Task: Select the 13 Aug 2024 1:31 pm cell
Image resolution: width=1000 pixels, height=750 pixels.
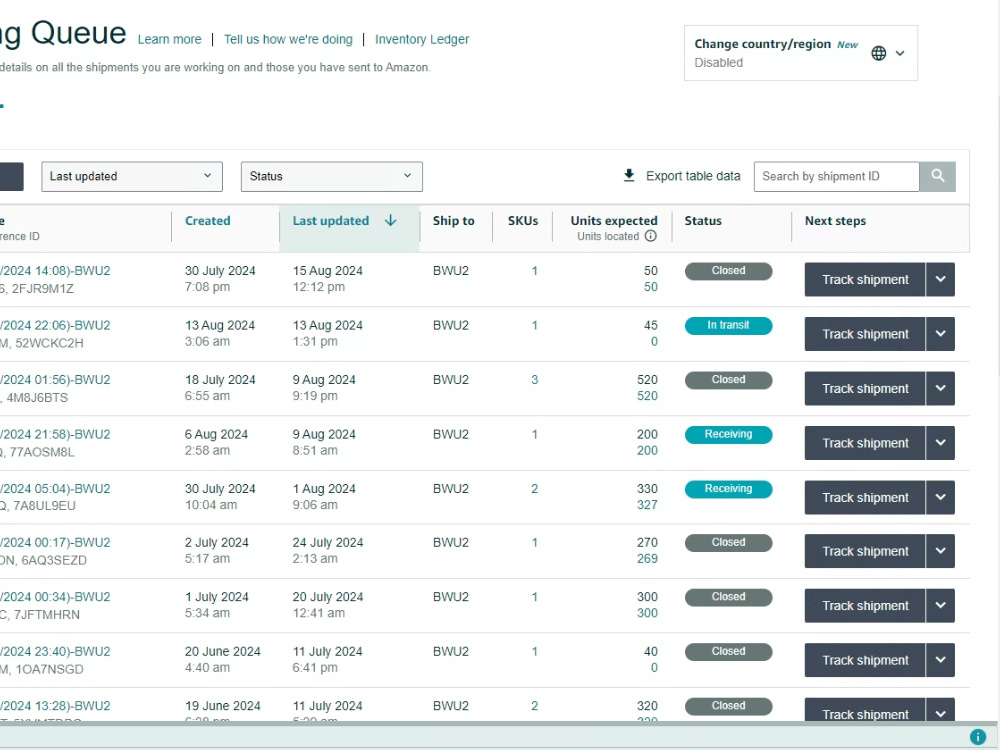Action: click(328, 334)
